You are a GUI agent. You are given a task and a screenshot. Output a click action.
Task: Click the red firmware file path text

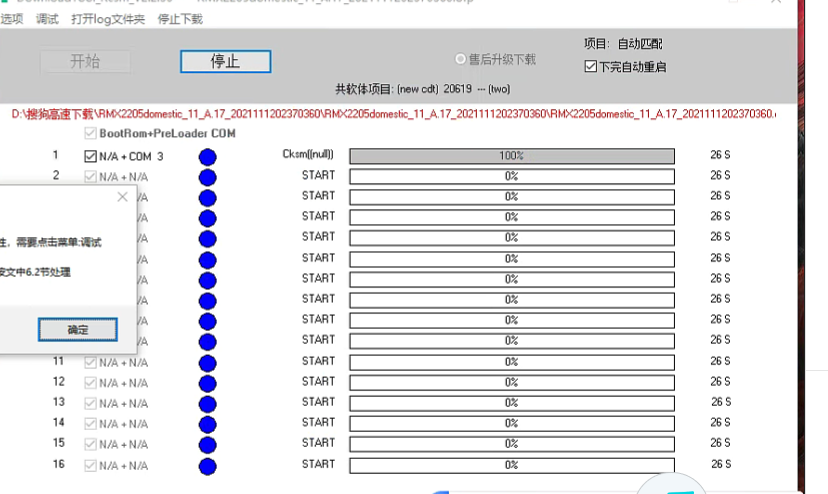pyautogui.click(x=393, y=114)
